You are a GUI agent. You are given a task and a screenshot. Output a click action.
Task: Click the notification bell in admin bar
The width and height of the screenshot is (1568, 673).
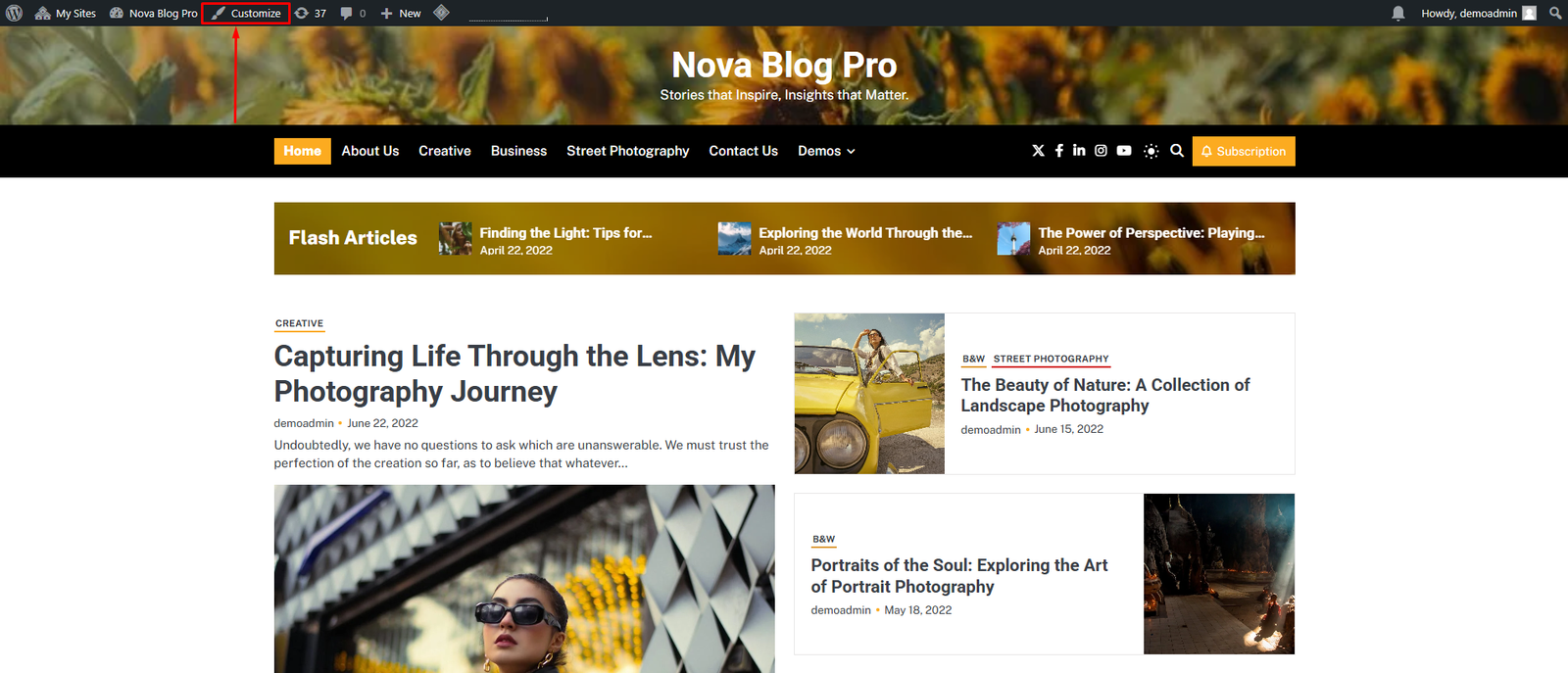(x=1398, y=13)
